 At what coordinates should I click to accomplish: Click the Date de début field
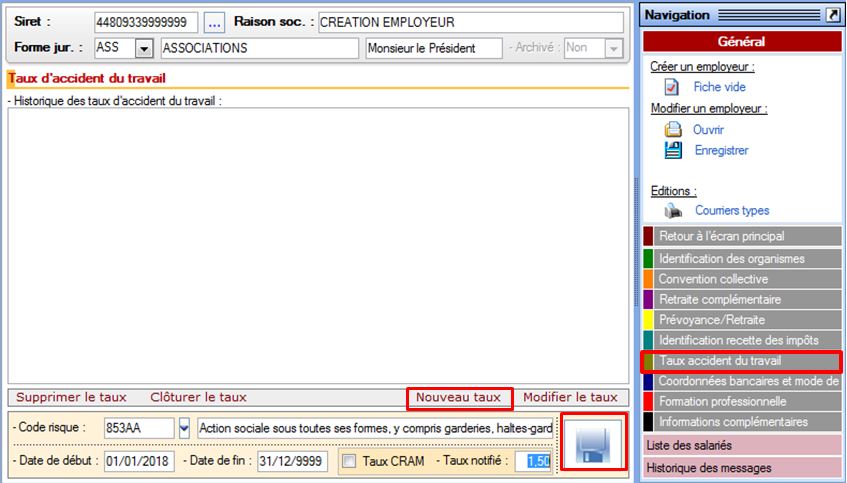139,461
